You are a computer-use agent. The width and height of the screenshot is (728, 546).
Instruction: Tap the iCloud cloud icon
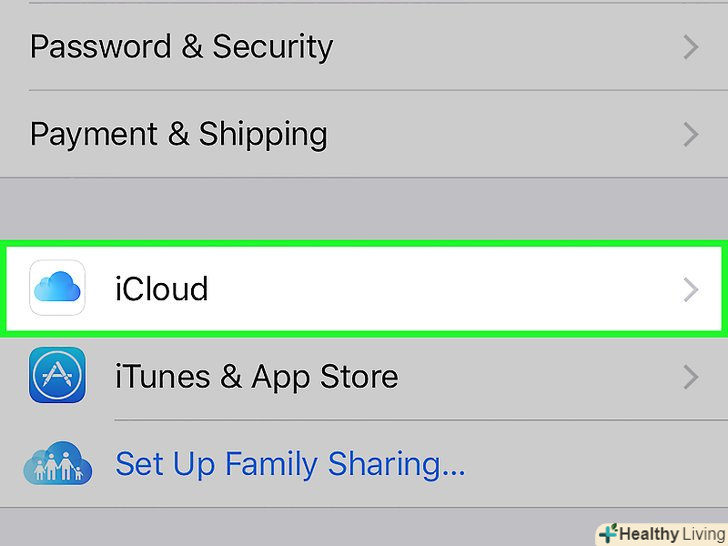[57, 288]
